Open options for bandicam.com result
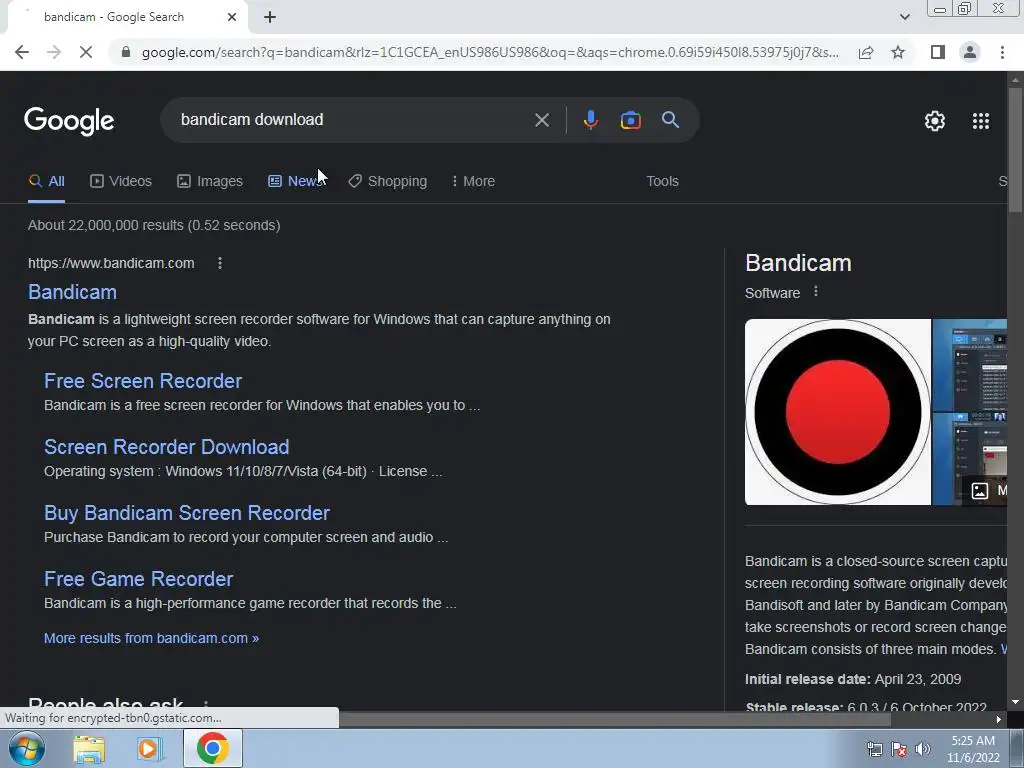Screen dimensions: 1024x768 click(x=220, y=263)
